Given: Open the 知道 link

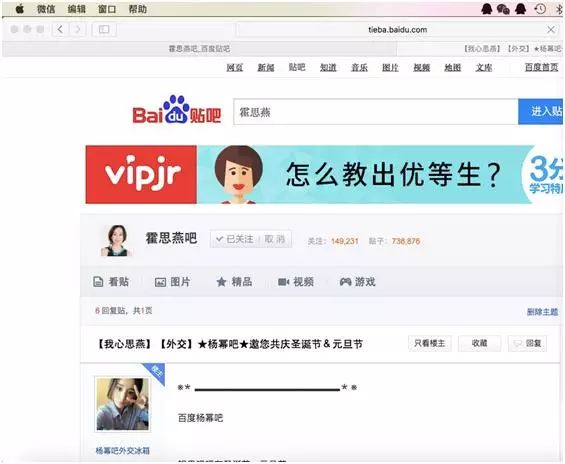Looking at the screenshot, I should click(328, 67).
